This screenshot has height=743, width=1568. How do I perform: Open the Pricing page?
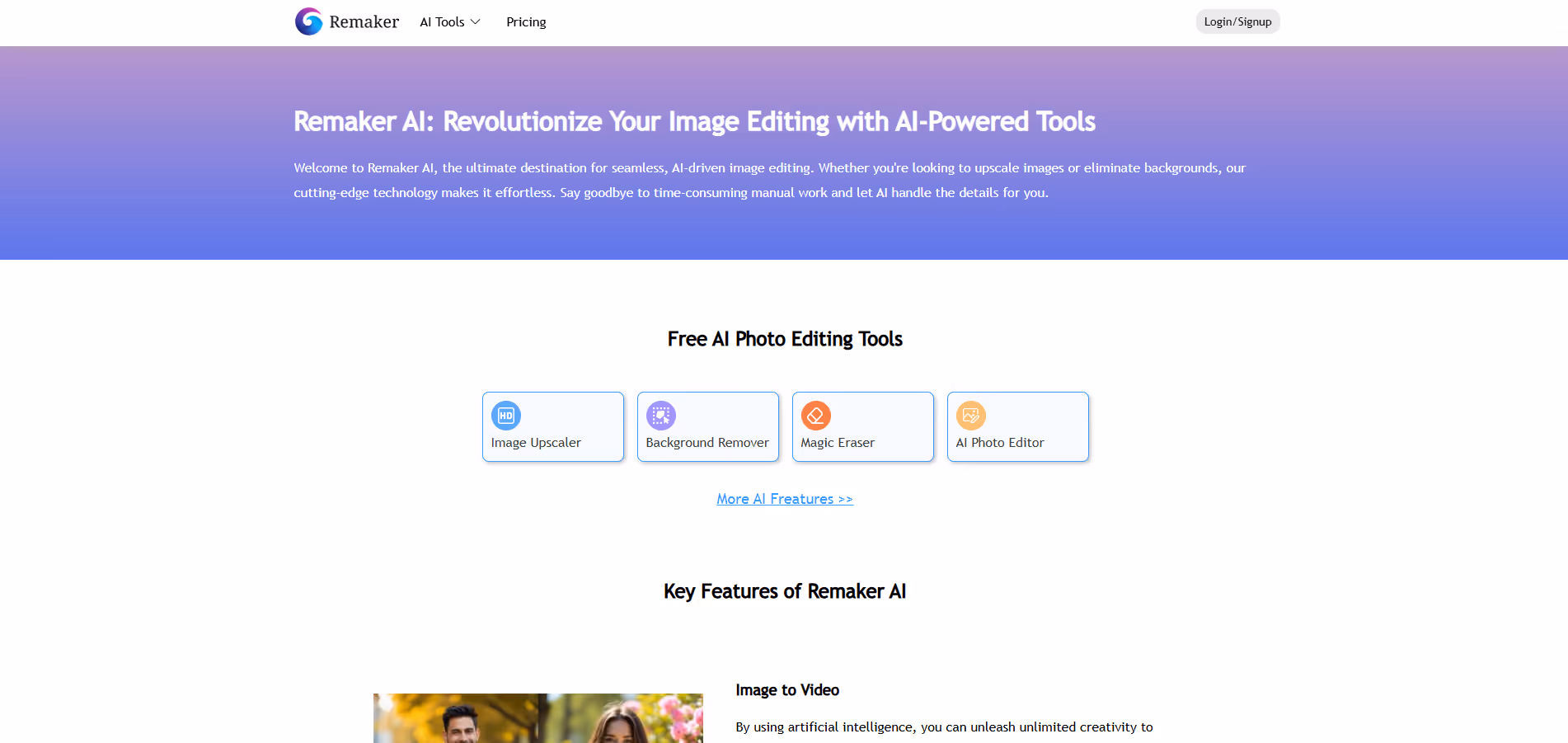(x=526, y=22)
